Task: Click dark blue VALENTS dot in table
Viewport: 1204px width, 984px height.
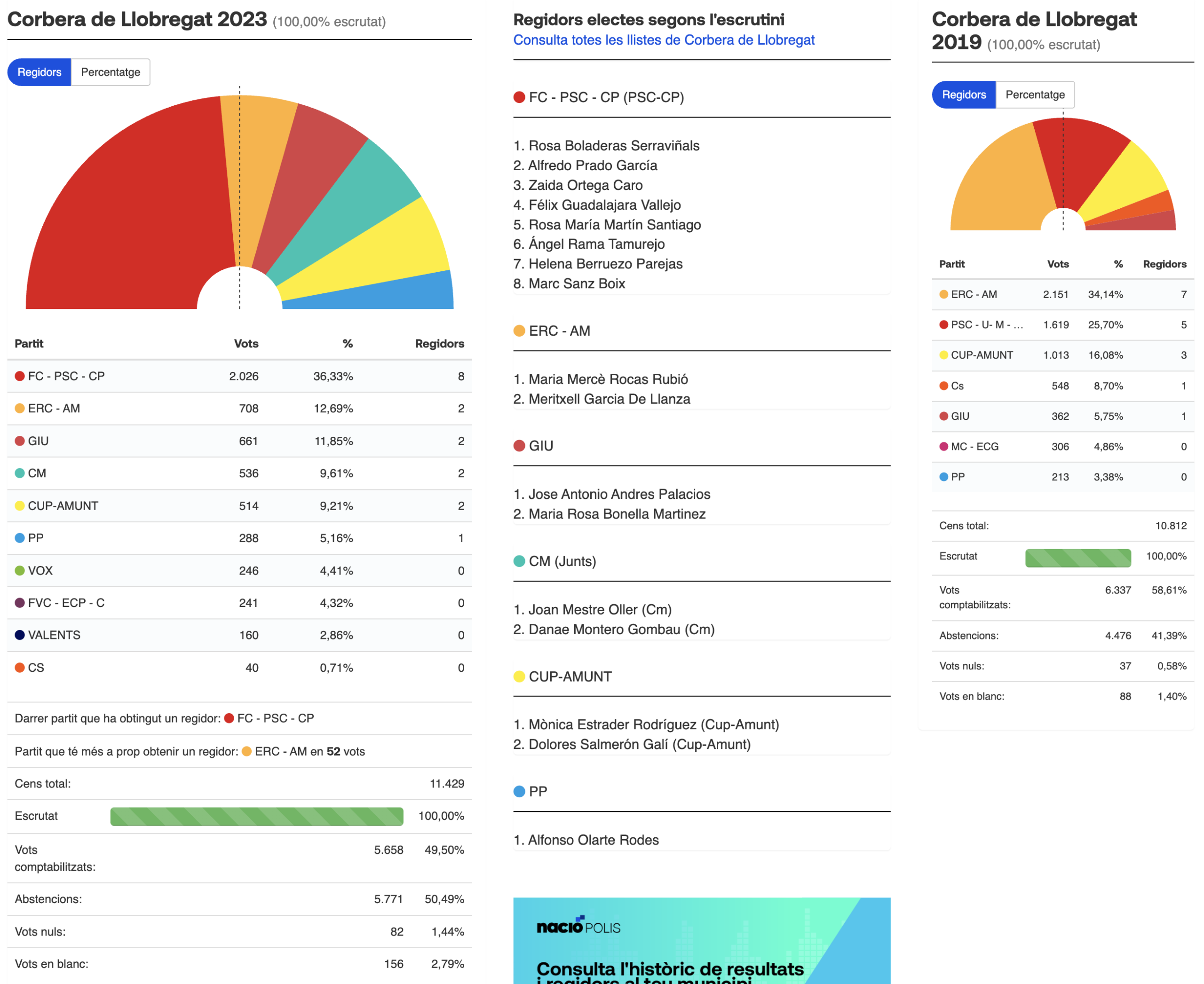Action: 20,635
